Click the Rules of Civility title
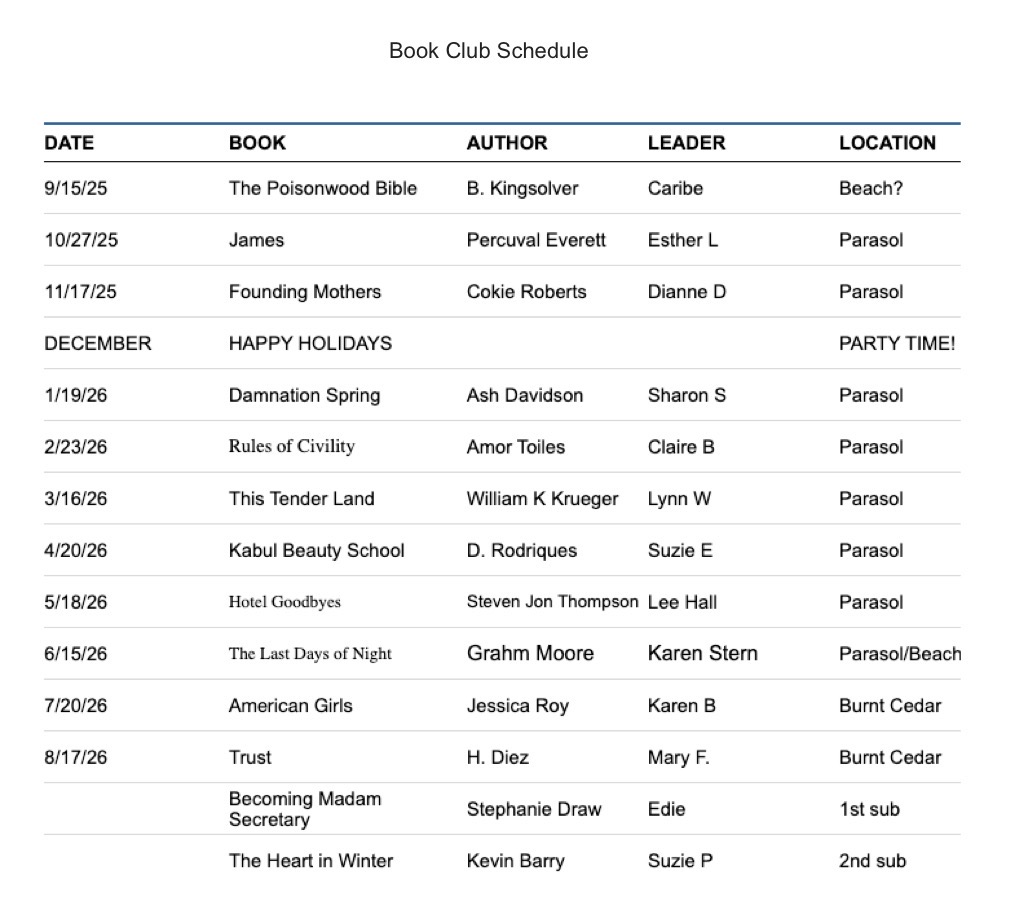 (x=291, y=447)
